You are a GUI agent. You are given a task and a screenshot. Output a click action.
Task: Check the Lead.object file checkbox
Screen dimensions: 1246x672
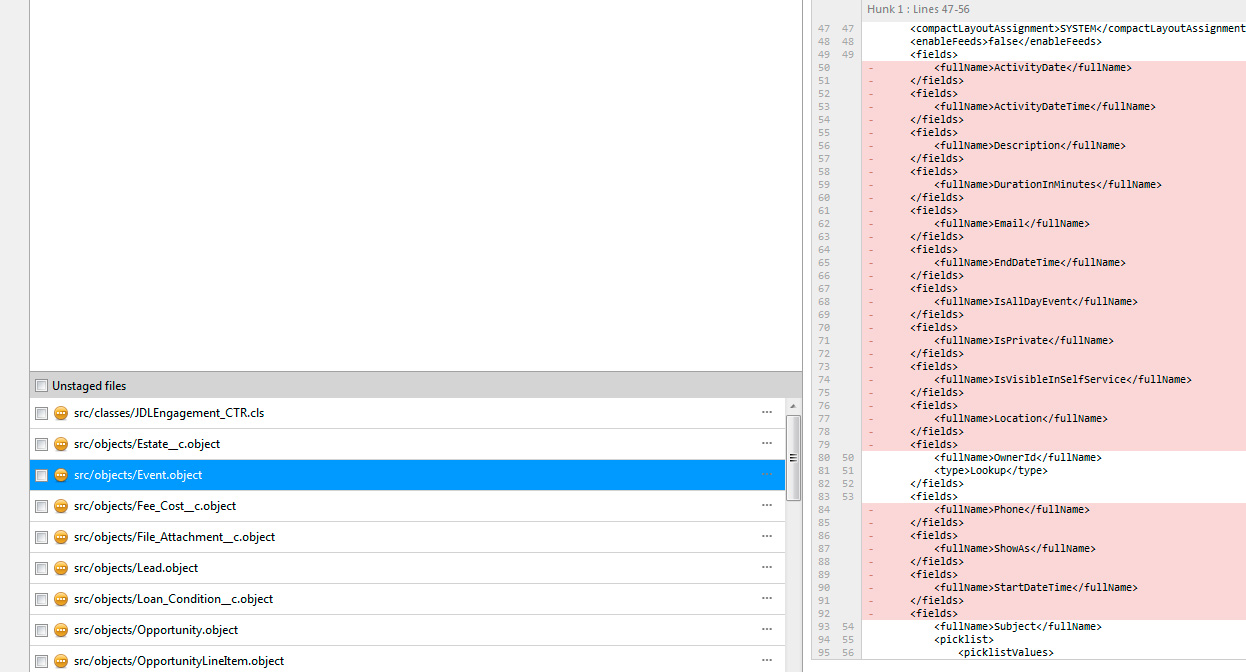pyautogui.click(x=41, y=568)
